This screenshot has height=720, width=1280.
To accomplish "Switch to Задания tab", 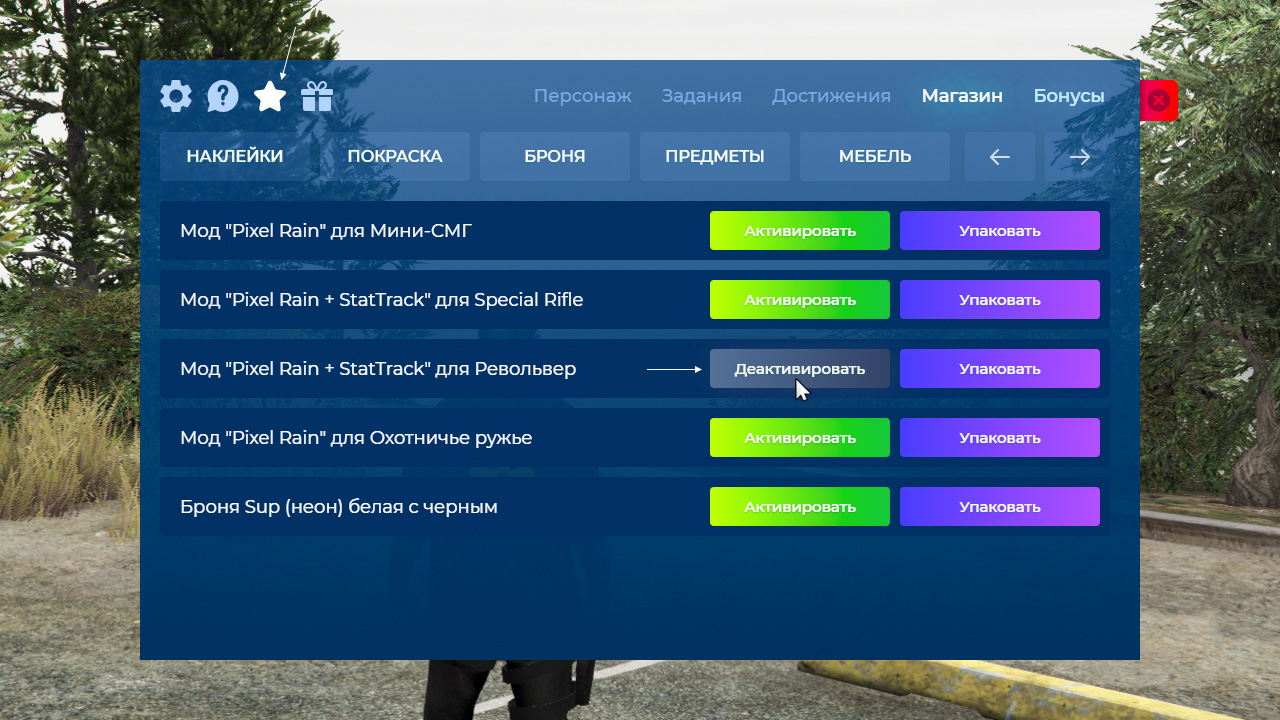I will (701, 96).
